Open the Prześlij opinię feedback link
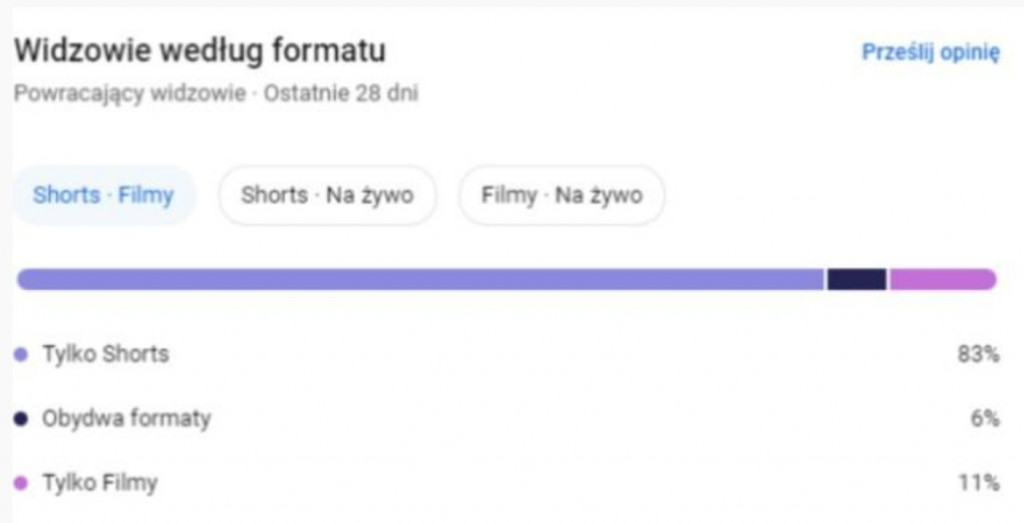1024x523 pixels. click(x=930, y=53)
